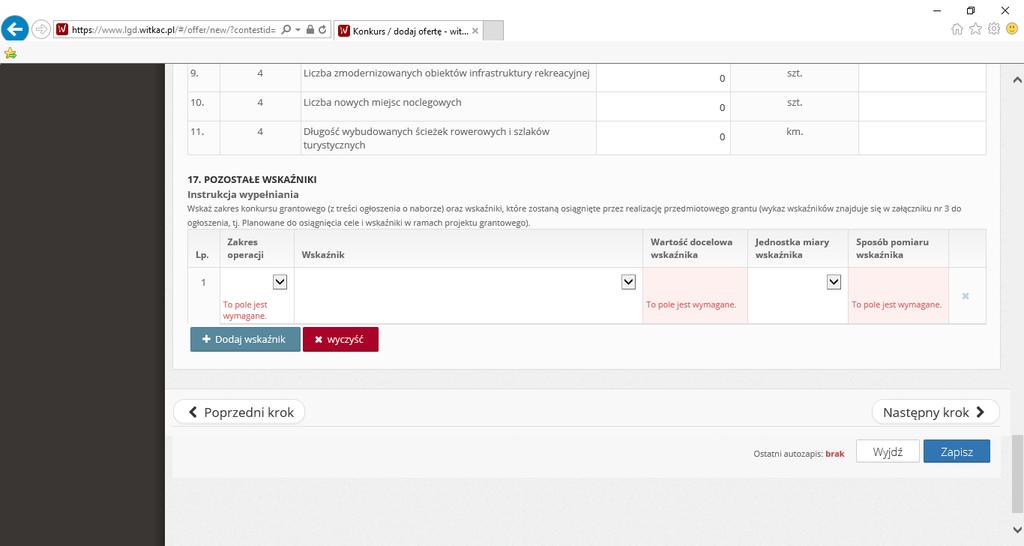Click the smiley feedback icon
Screen dimensions: 1024x546
pyautogui.click(x=1012, y=29)
